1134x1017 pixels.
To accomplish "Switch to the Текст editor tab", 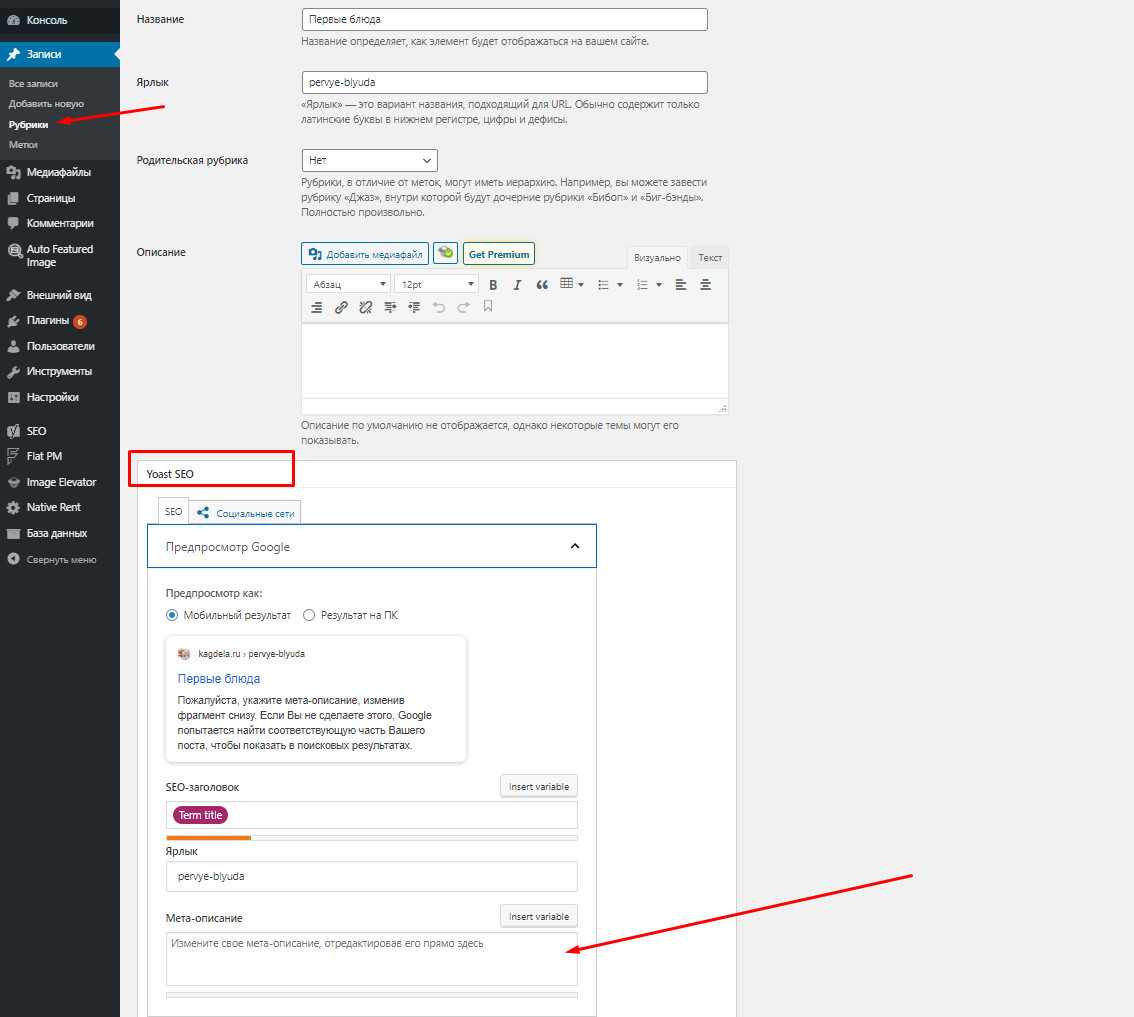I will (x=710, y=258).
